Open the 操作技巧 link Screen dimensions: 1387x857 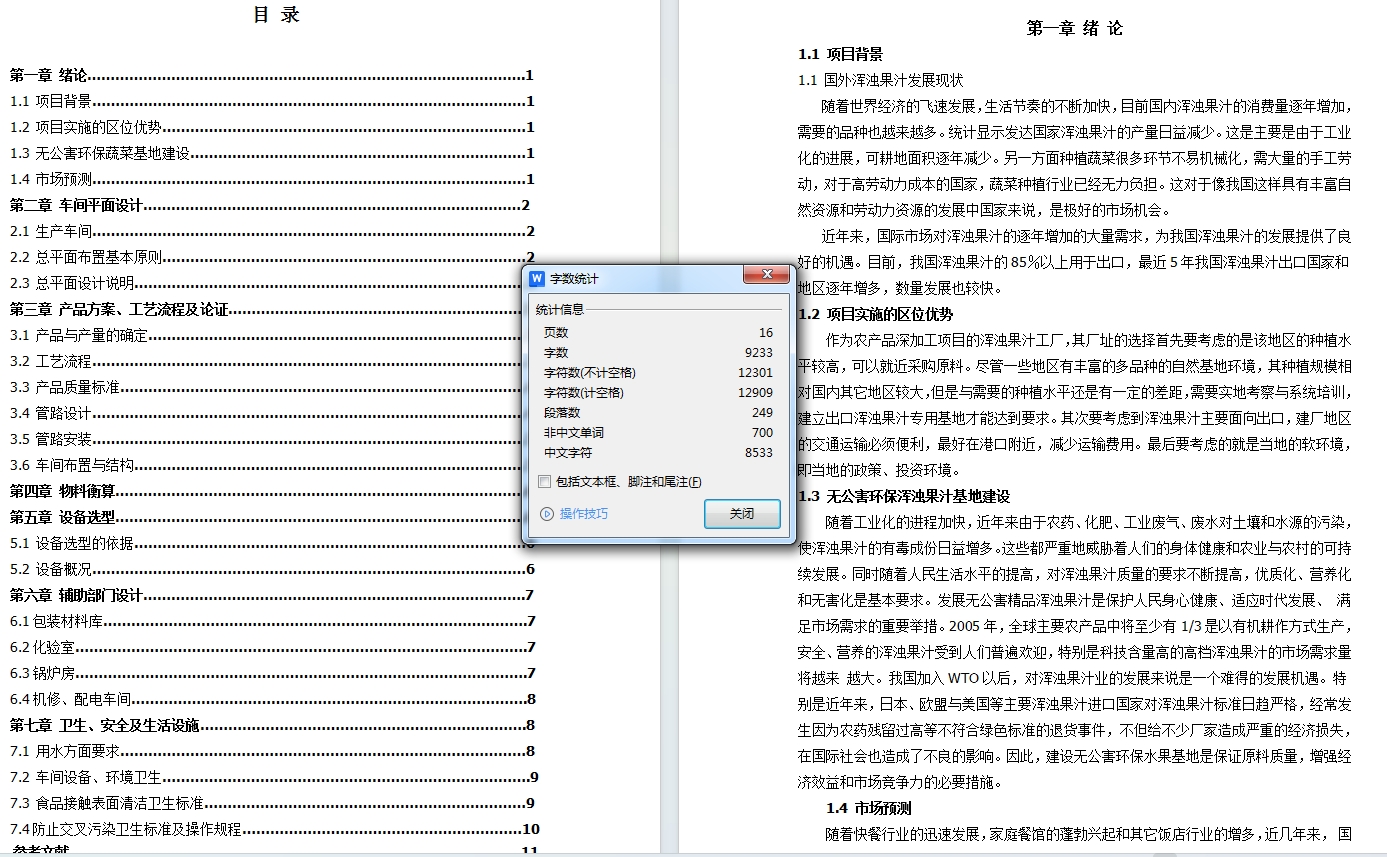point(583,514)
